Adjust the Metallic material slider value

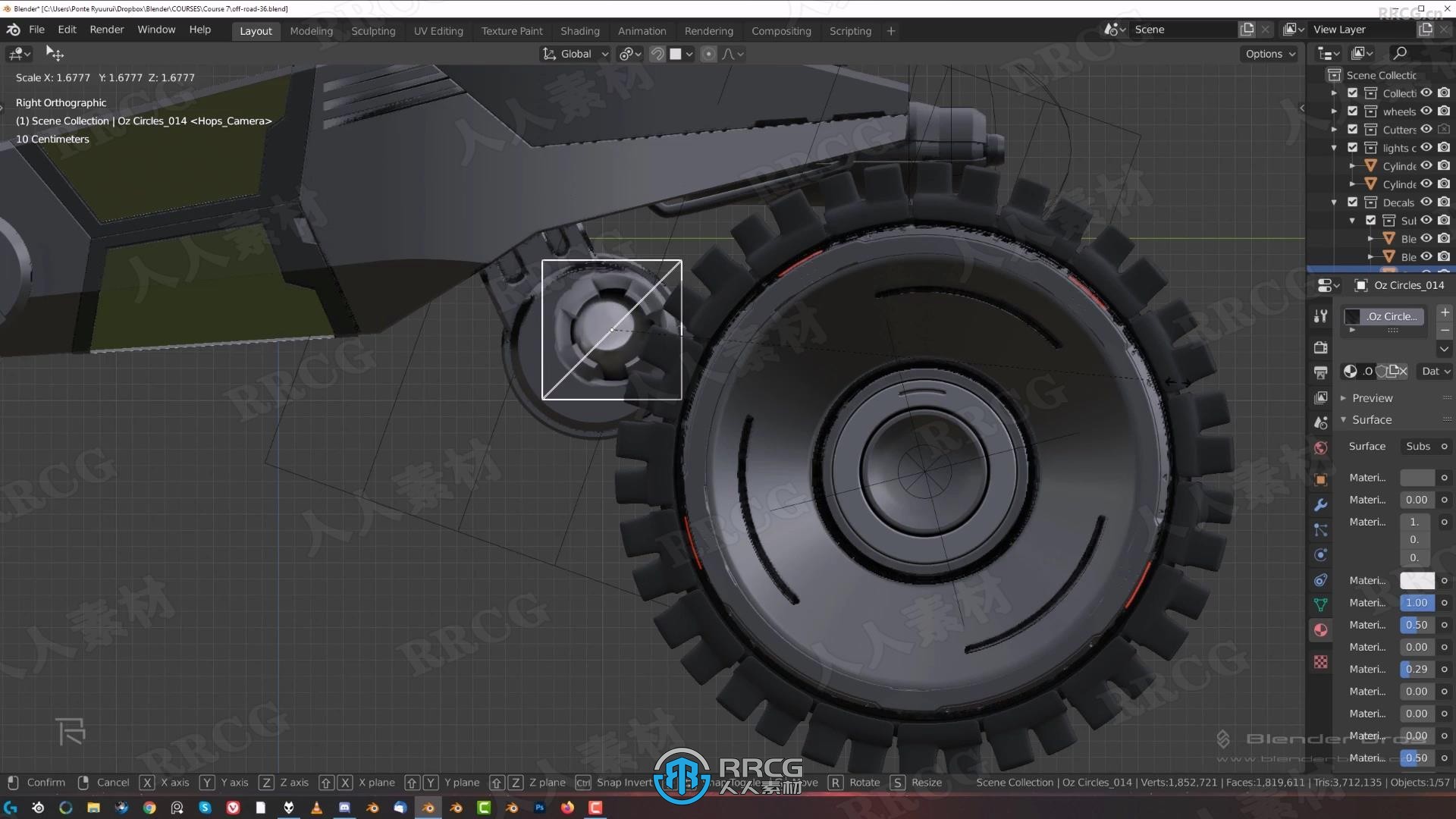[1414, 602]
